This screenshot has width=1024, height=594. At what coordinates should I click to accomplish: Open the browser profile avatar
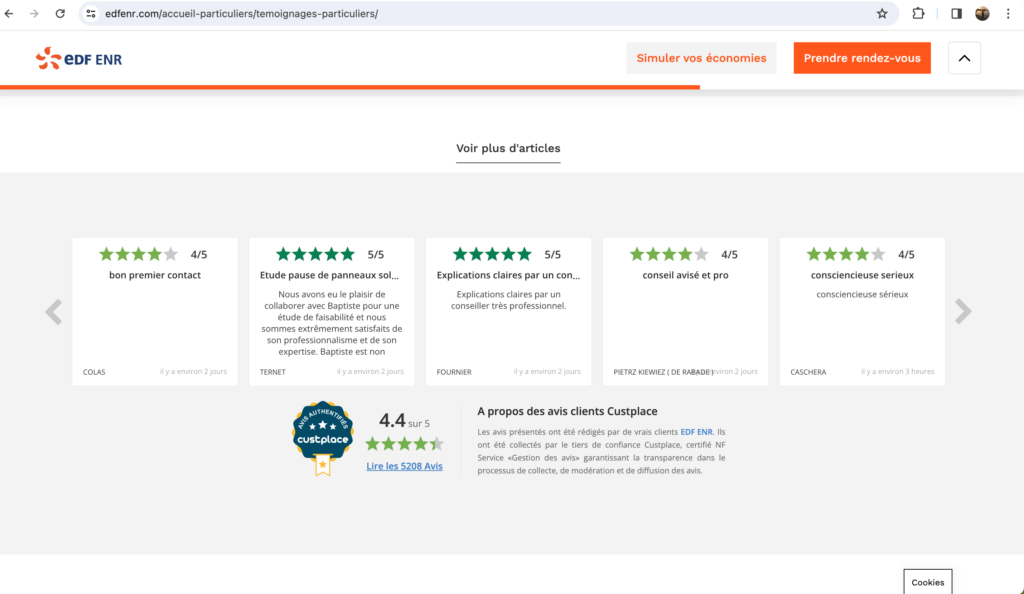981,13
